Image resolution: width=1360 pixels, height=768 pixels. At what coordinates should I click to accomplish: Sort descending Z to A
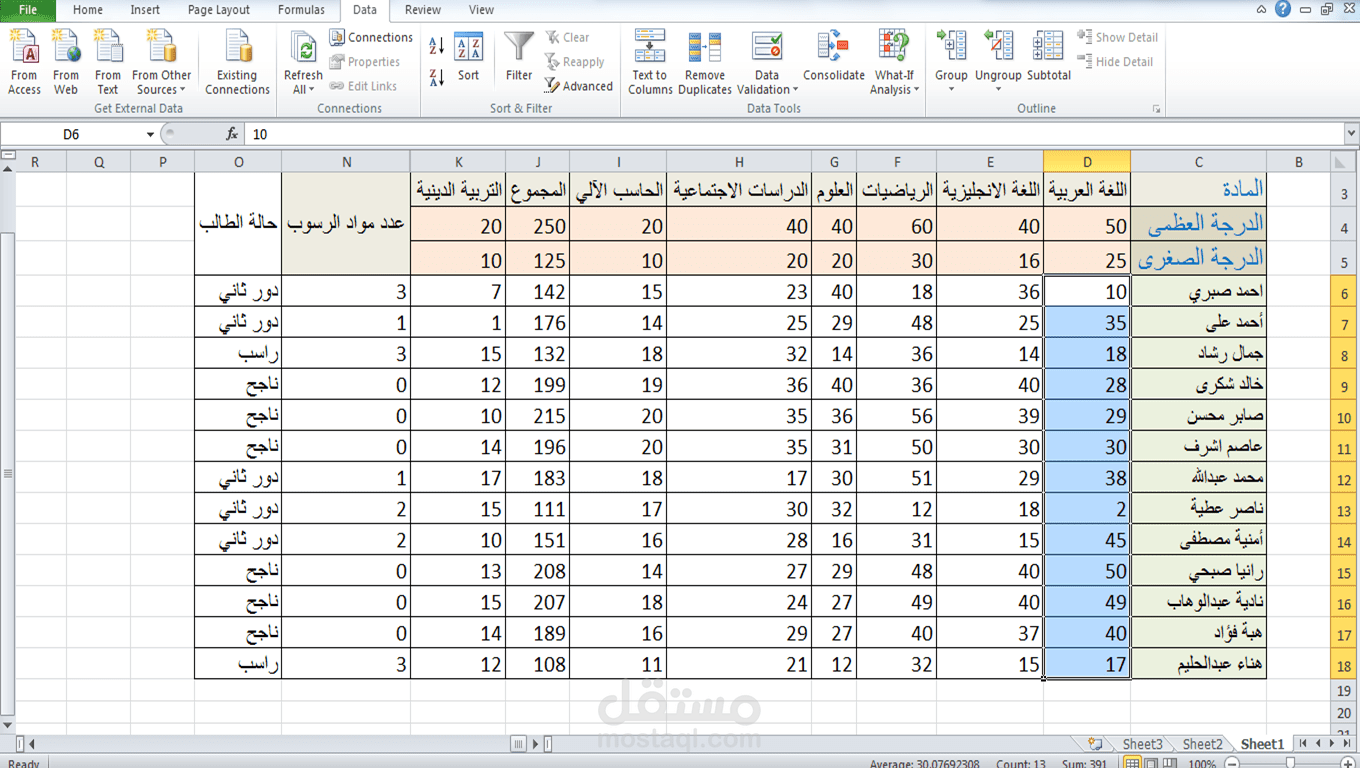click(436, 77)
